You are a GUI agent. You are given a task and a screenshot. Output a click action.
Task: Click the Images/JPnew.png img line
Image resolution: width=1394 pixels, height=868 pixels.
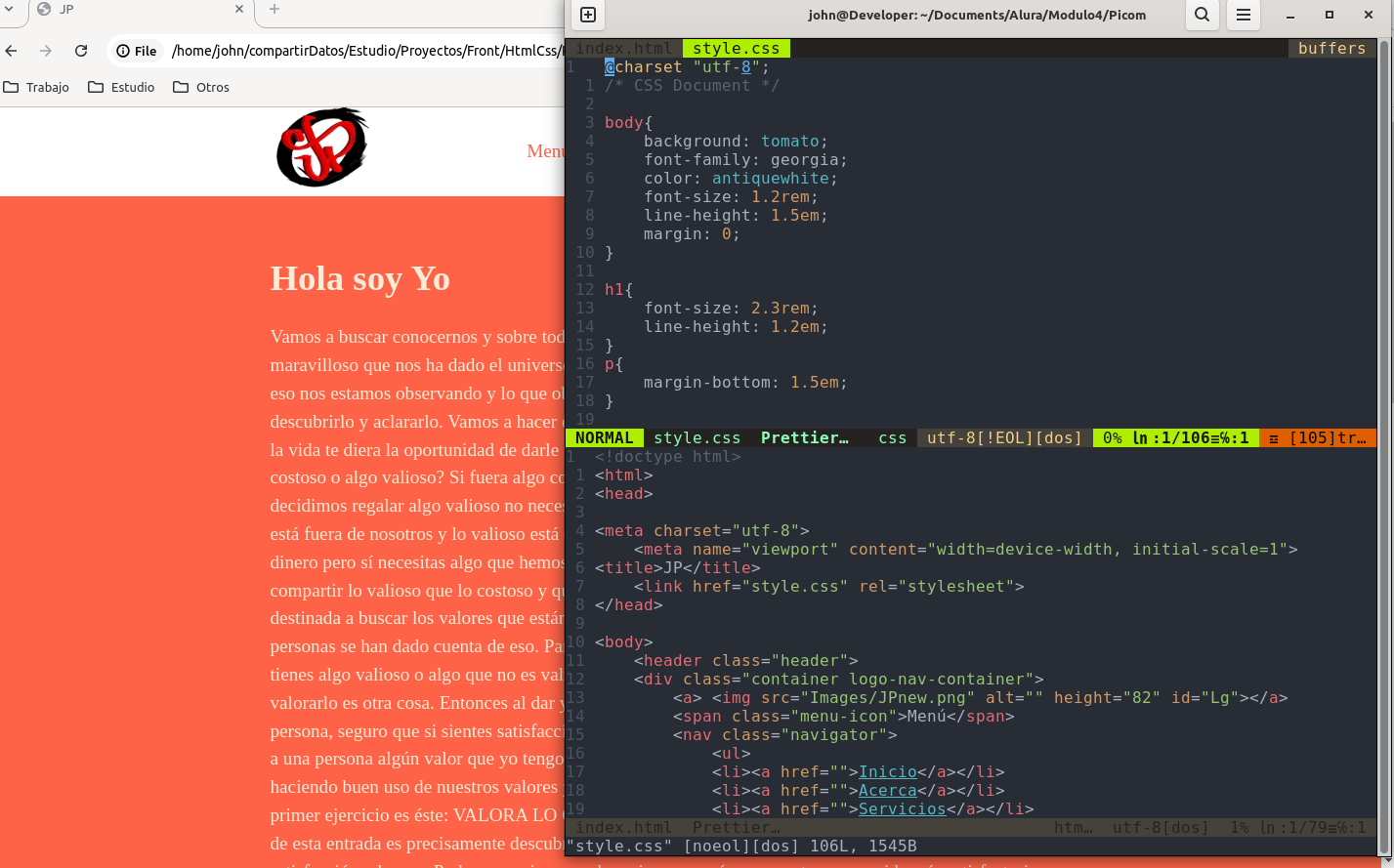pyautogui.click(x=980, y=698)
